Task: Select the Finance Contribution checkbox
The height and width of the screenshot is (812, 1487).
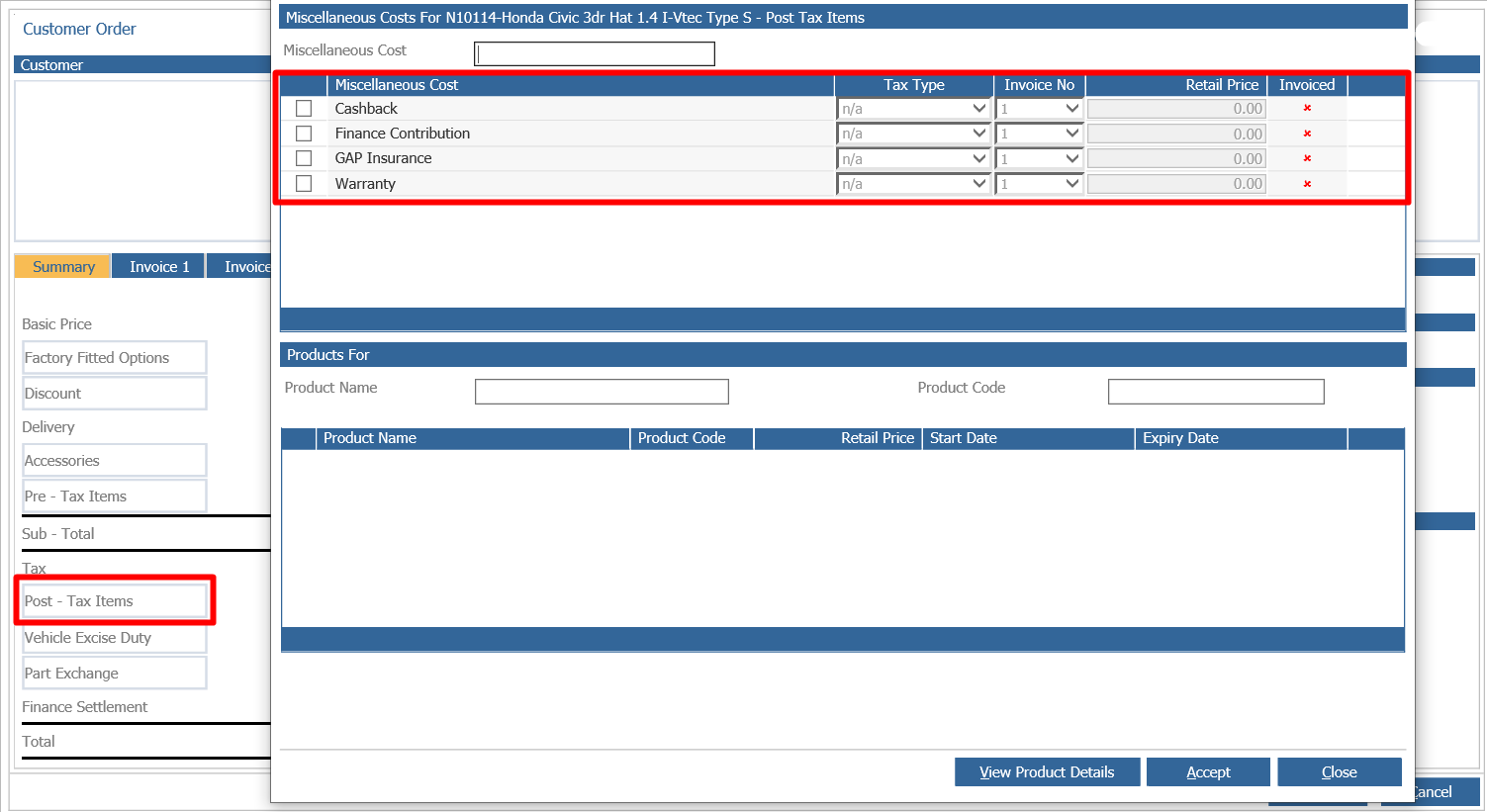Action: pyautogui.click(x=304, y=133)
